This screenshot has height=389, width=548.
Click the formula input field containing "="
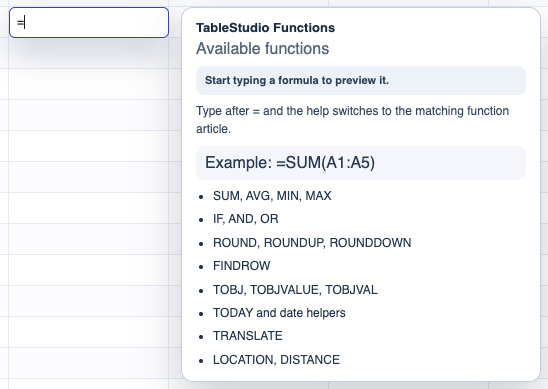click(89, 22)
